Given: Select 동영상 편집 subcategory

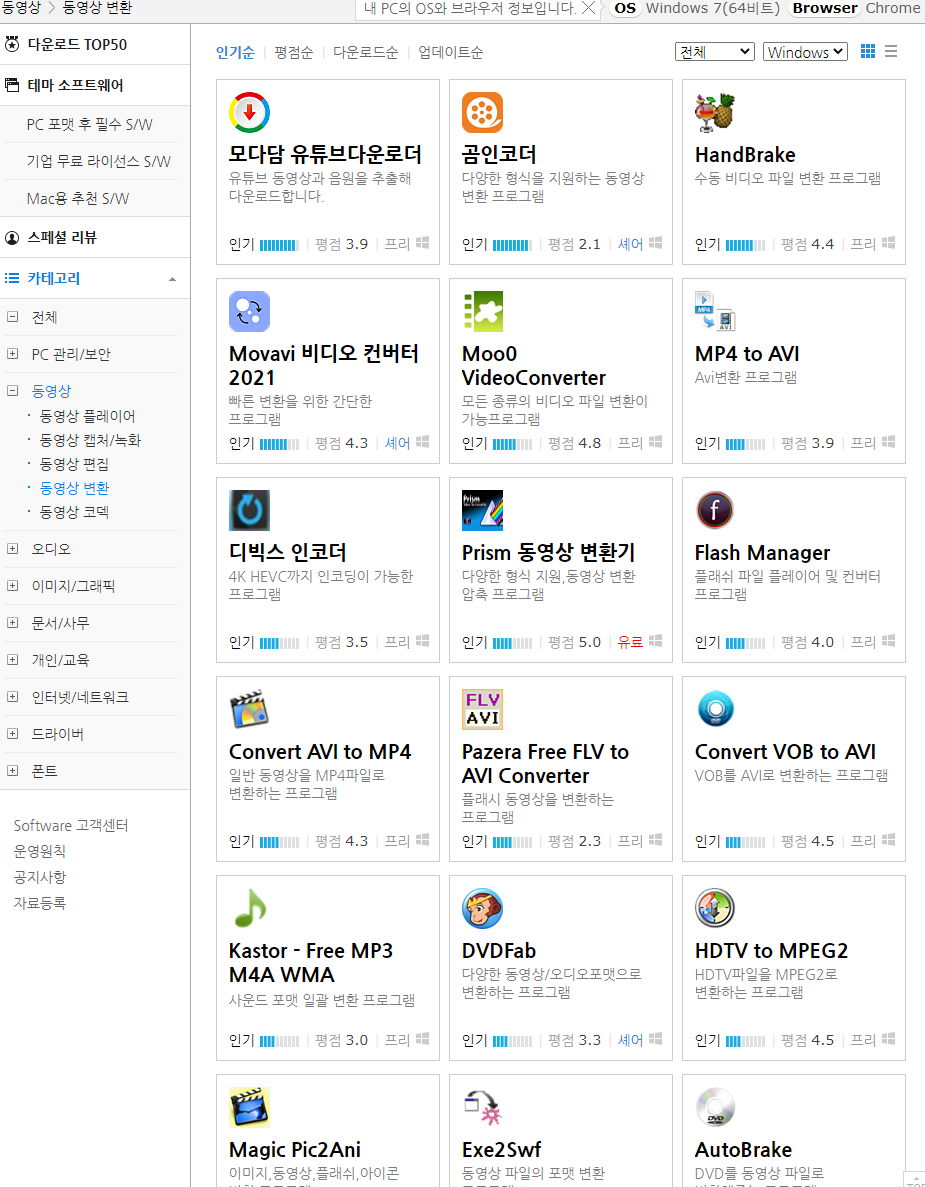Looking at the screenshot, I should tap(74, 464).
